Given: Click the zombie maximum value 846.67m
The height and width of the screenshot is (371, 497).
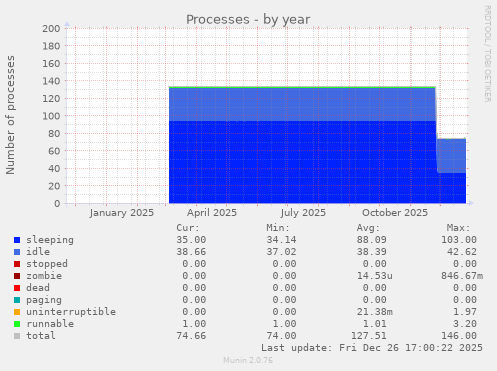Looking at the screenshot, I should coord(462,276).
